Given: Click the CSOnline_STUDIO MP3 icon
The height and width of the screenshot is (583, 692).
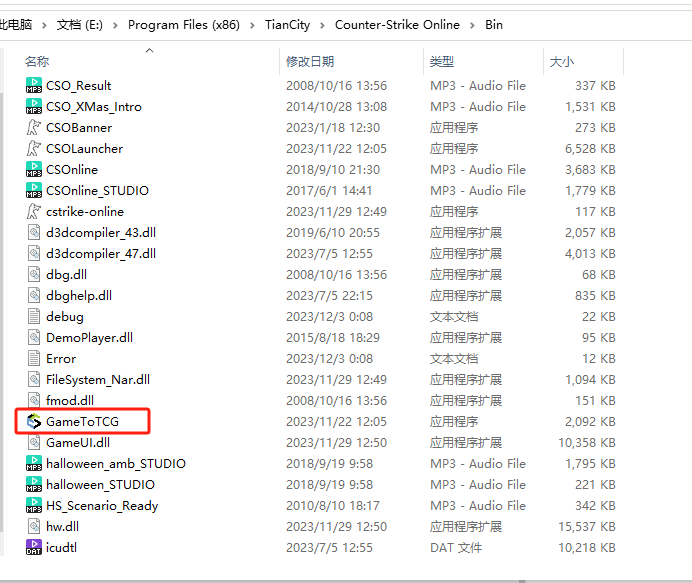Looking at the screenshot, I should click(34, 190).
